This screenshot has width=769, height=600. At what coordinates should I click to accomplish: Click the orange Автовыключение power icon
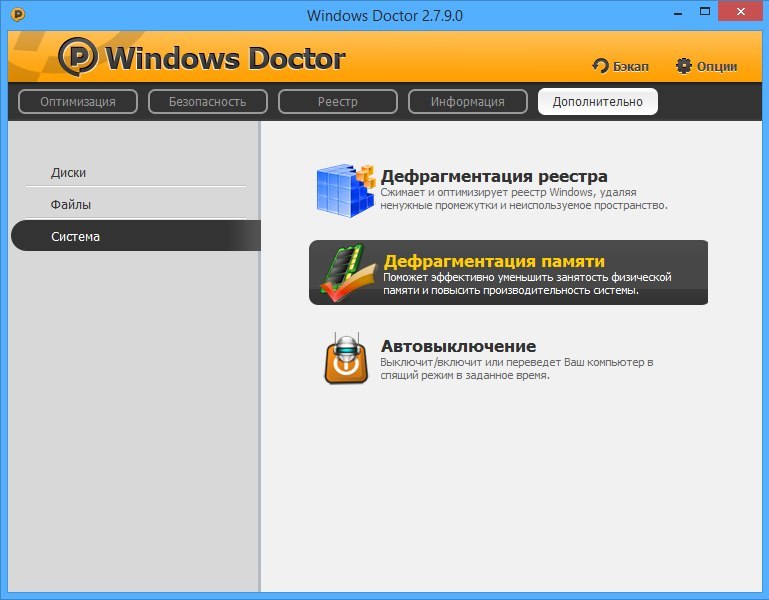344,357
